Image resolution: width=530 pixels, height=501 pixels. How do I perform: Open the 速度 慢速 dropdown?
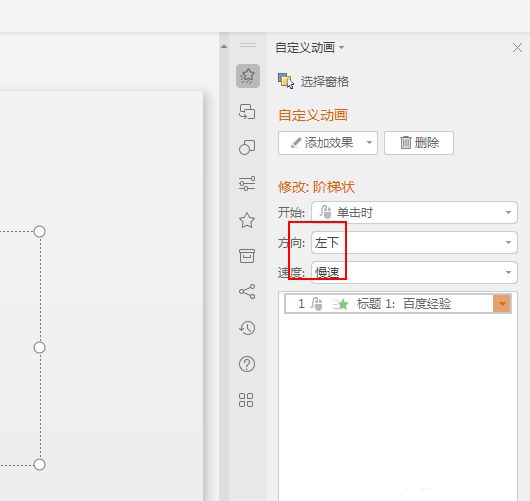point(414,272)
